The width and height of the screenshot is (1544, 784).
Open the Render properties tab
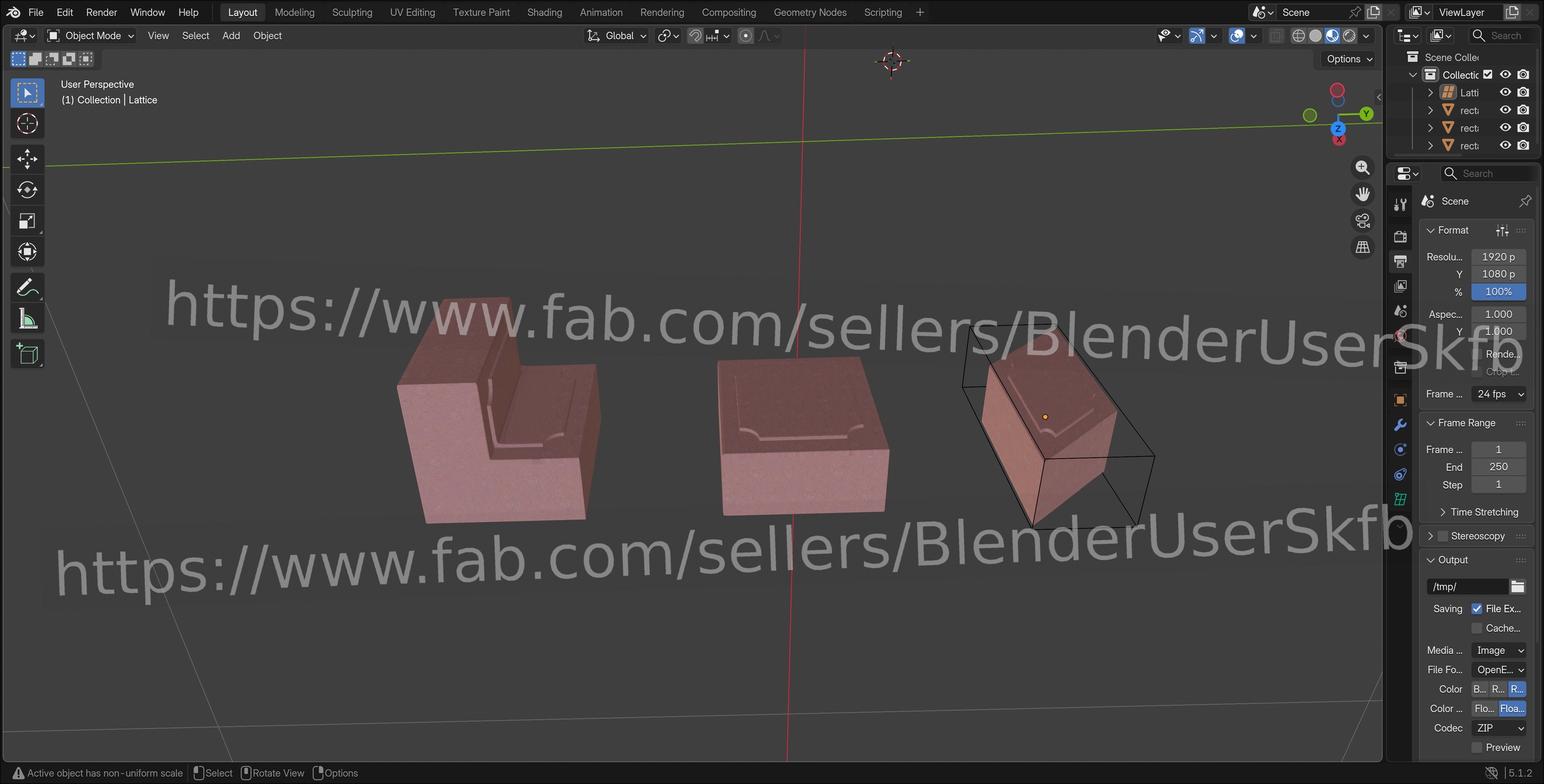[x=1400, y=236]
